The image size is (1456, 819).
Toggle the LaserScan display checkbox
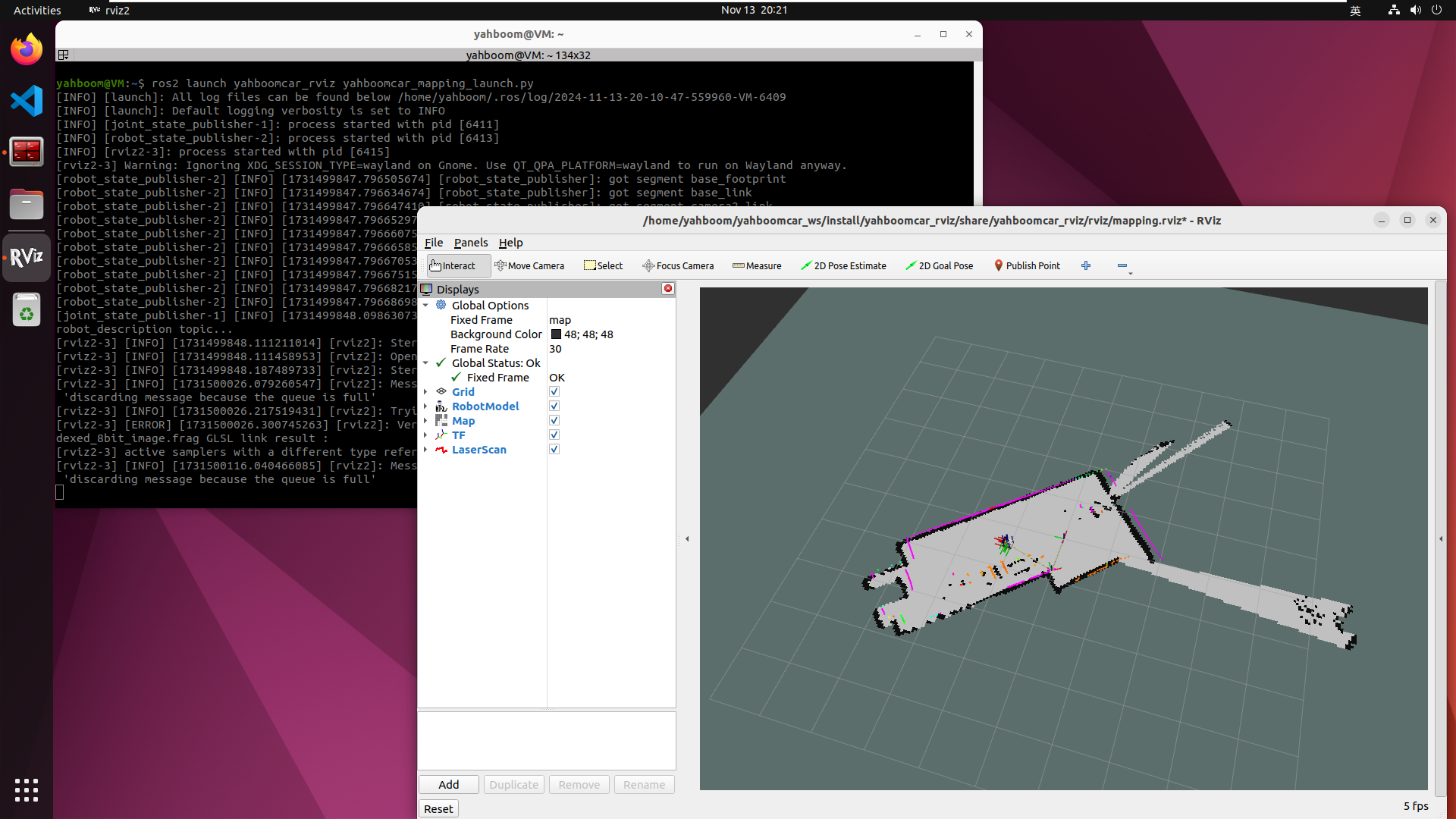tap(554, 449)
